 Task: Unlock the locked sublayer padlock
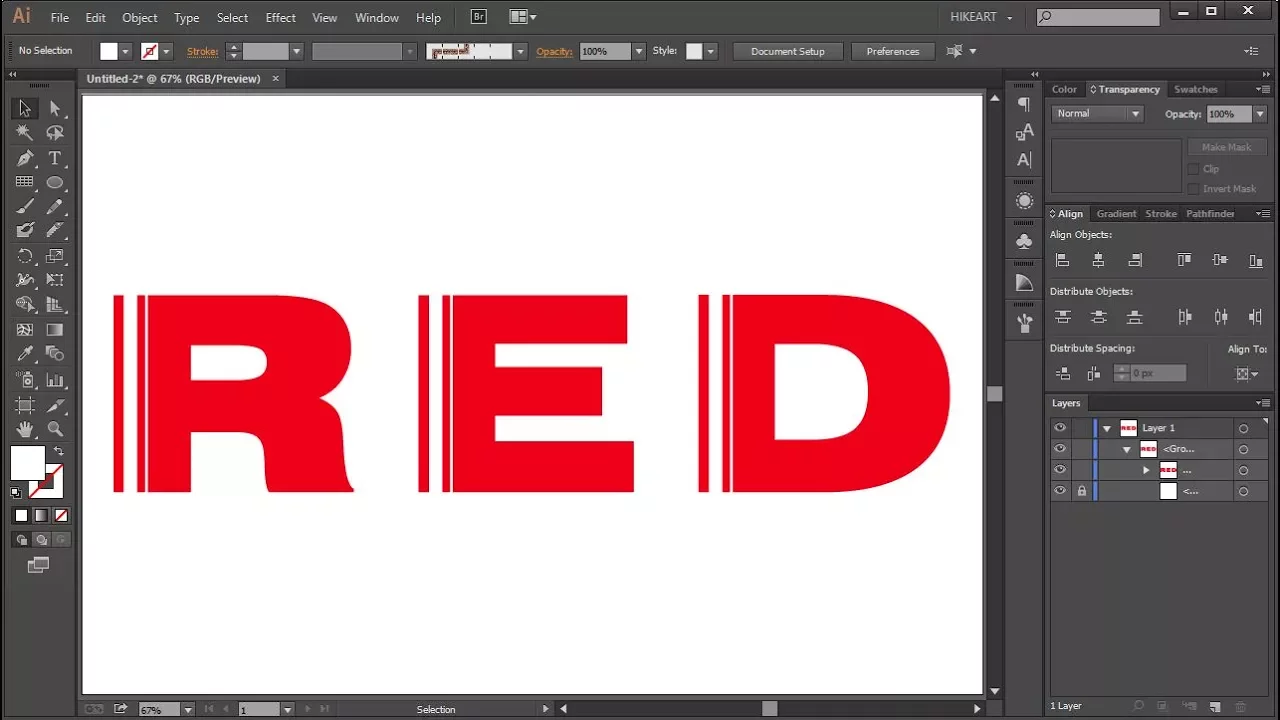tap(1081, 491)
